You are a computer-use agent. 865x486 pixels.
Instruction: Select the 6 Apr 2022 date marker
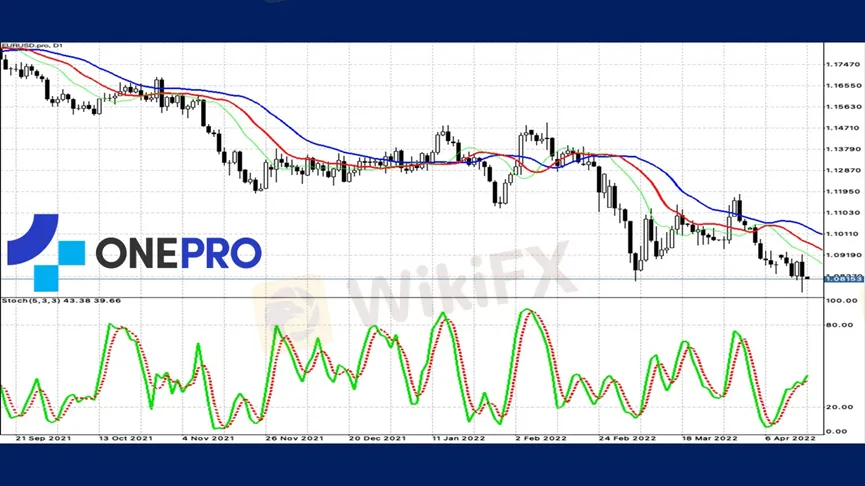tap(790, 439)
